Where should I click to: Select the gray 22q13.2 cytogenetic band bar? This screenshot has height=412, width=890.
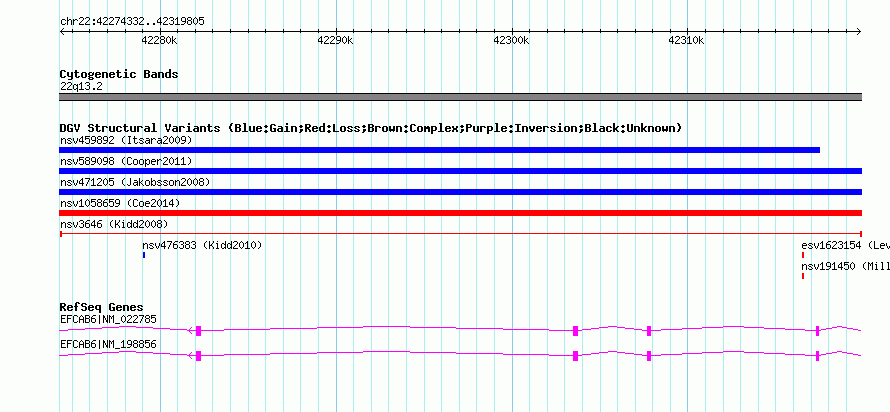click(460, 97)
